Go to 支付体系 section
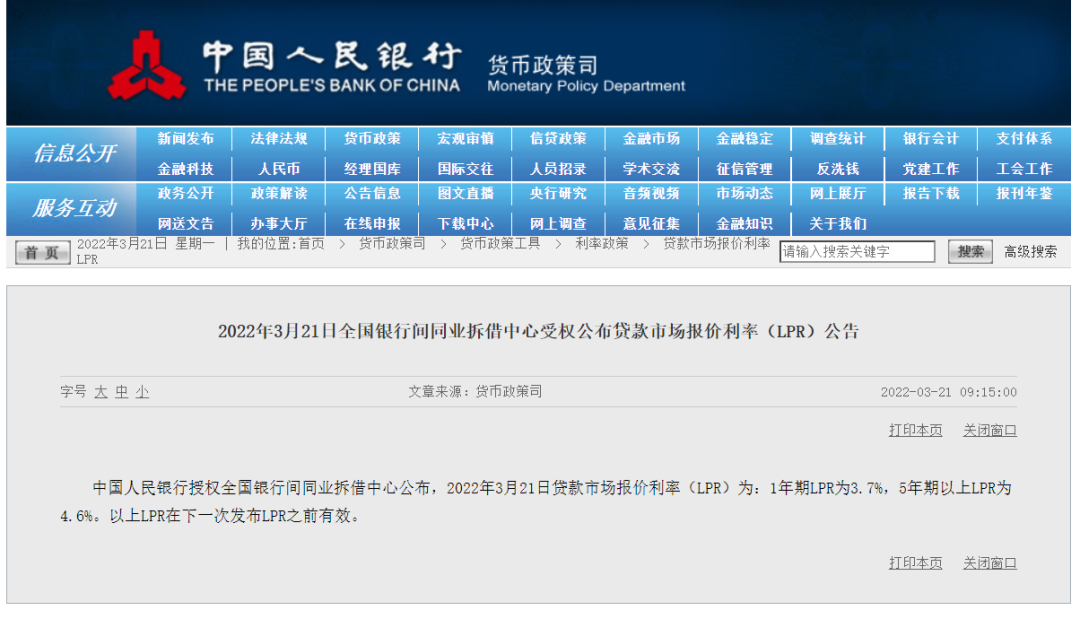This screenshot has width=1080, height=619. point(1024,138)
